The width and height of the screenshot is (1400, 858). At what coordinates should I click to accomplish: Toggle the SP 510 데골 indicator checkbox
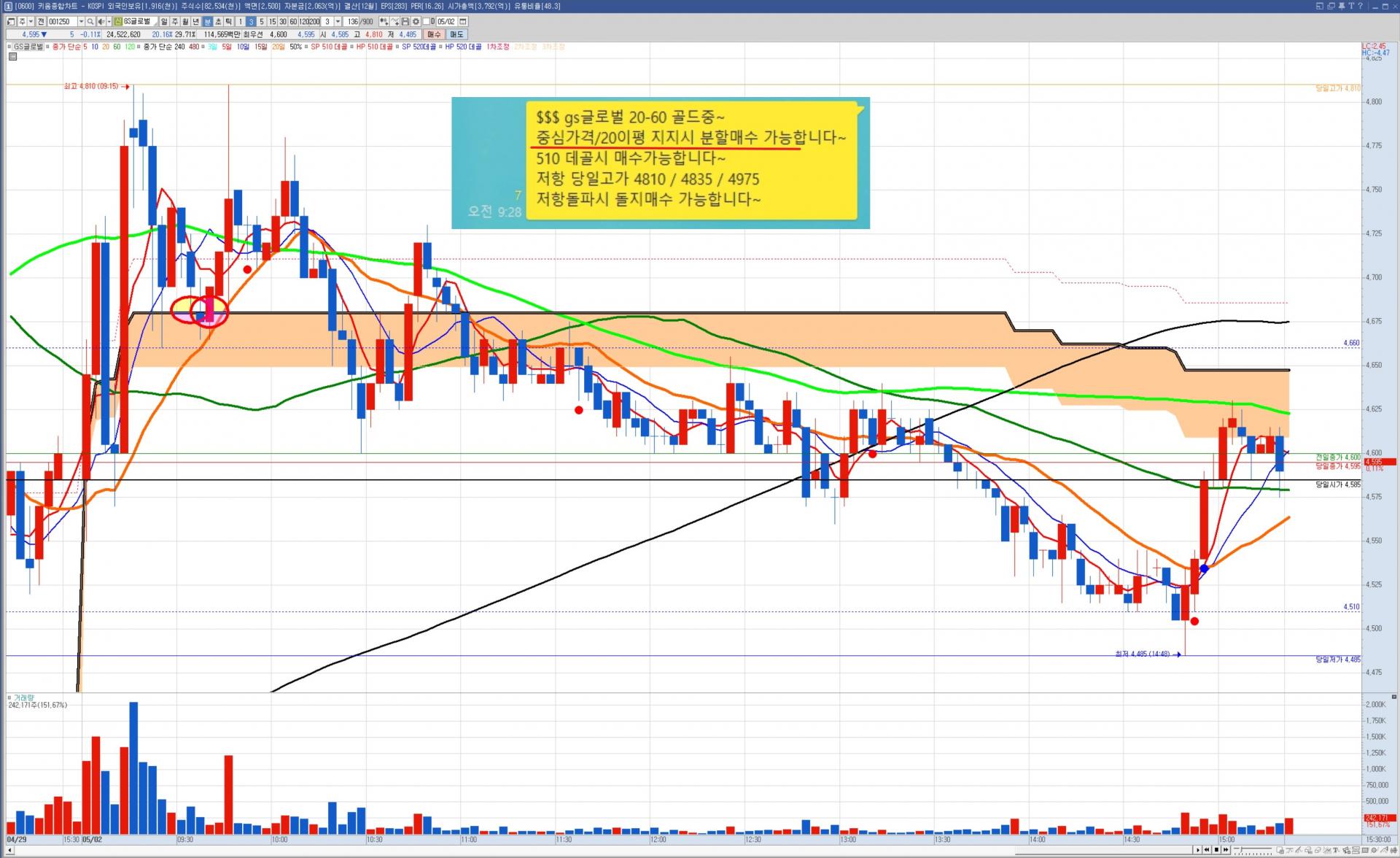[306, 47]
